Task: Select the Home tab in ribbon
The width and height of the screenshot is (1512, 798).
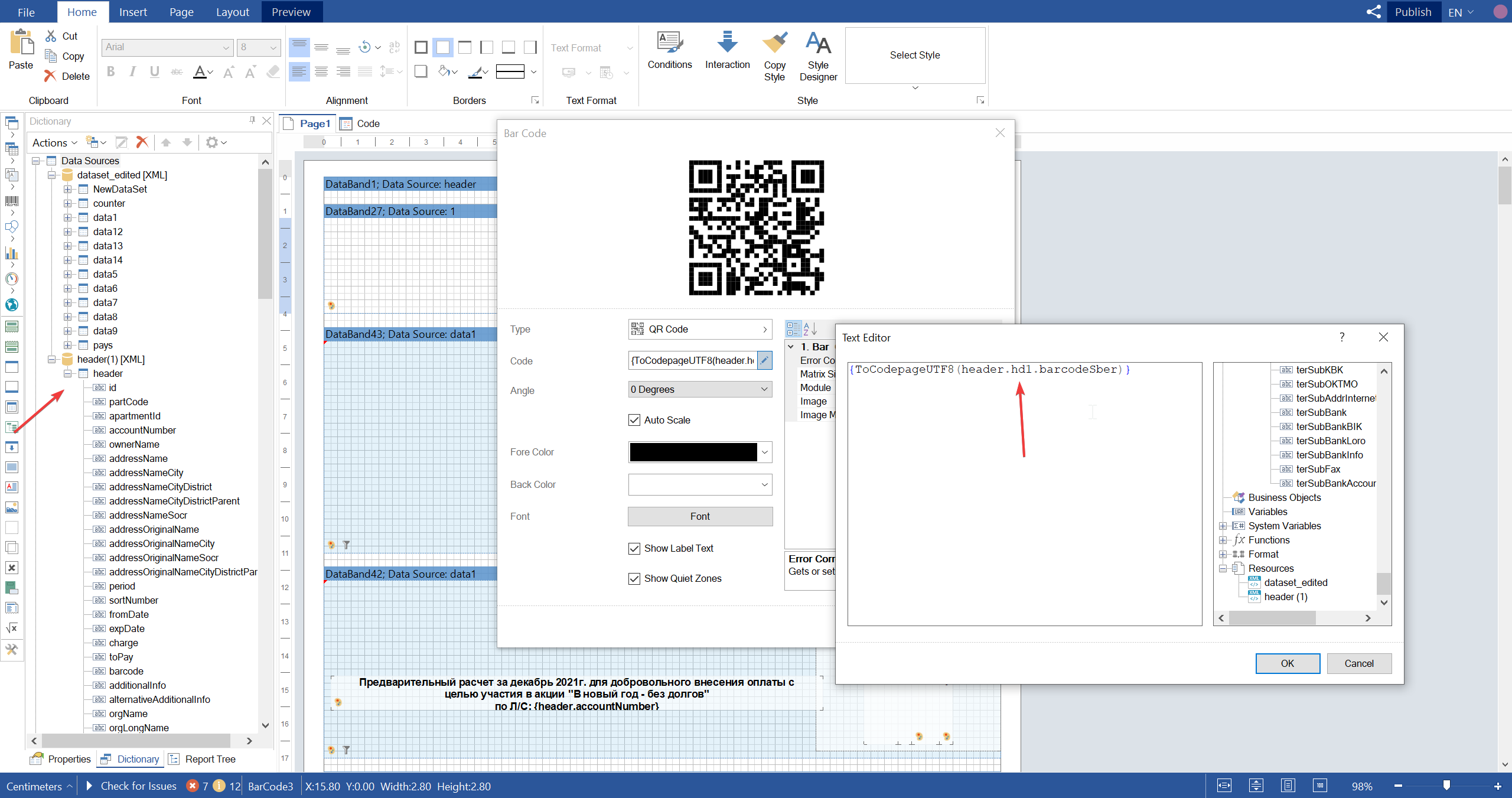Action: click(x=82, y=11)
